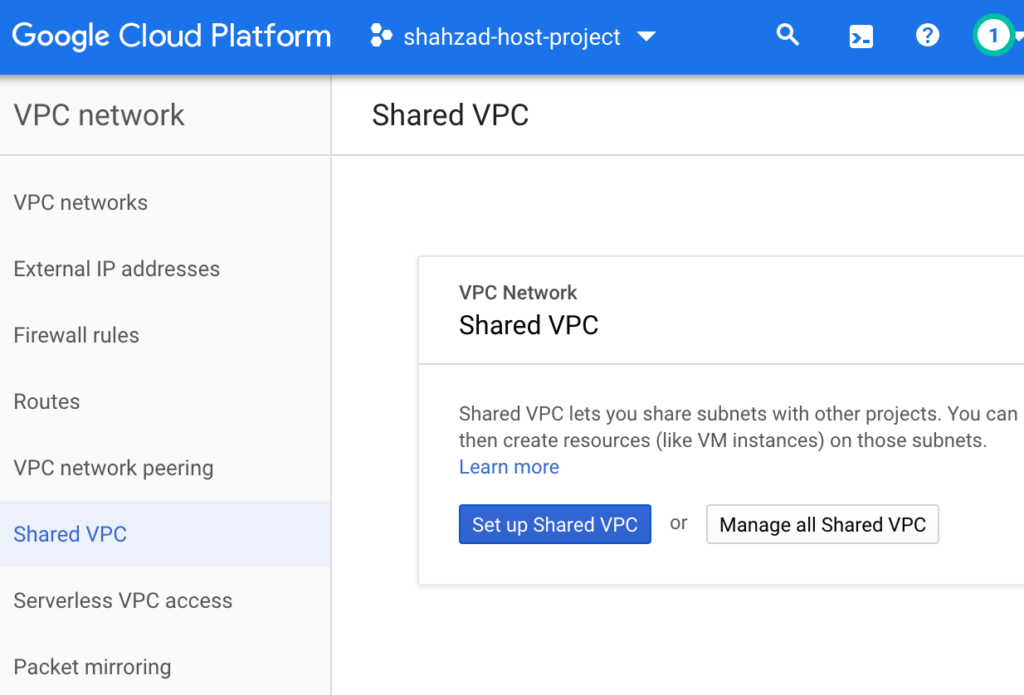The image size is (1024, 695).
Task: Open VPC networks in sidebar
Action: tap(165, 202)
